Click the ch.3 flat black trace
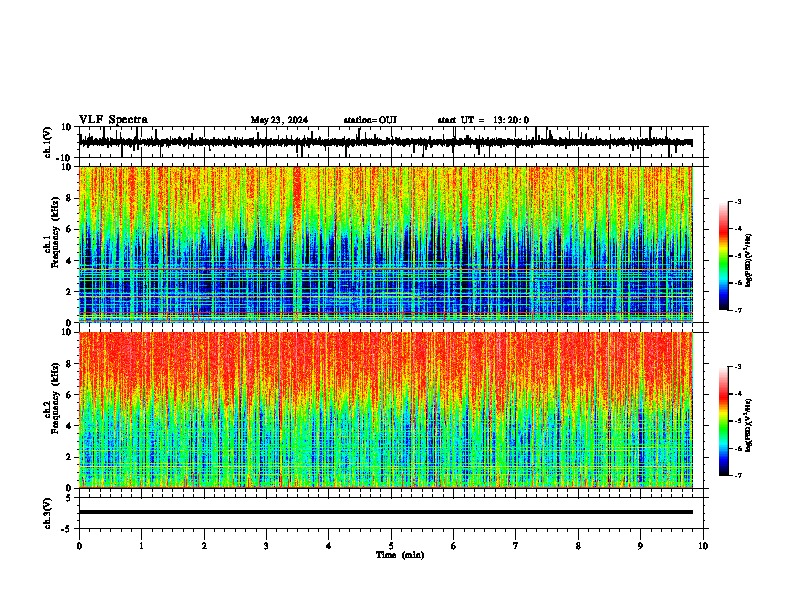792x612 pixels. [x=386, y=512]
